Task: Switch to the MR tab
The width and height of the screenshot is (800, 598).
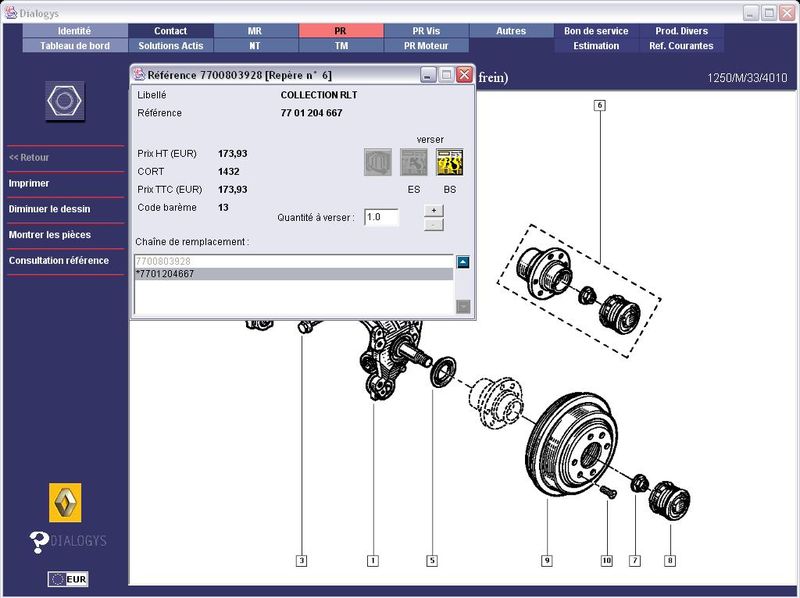Action: 255,31
